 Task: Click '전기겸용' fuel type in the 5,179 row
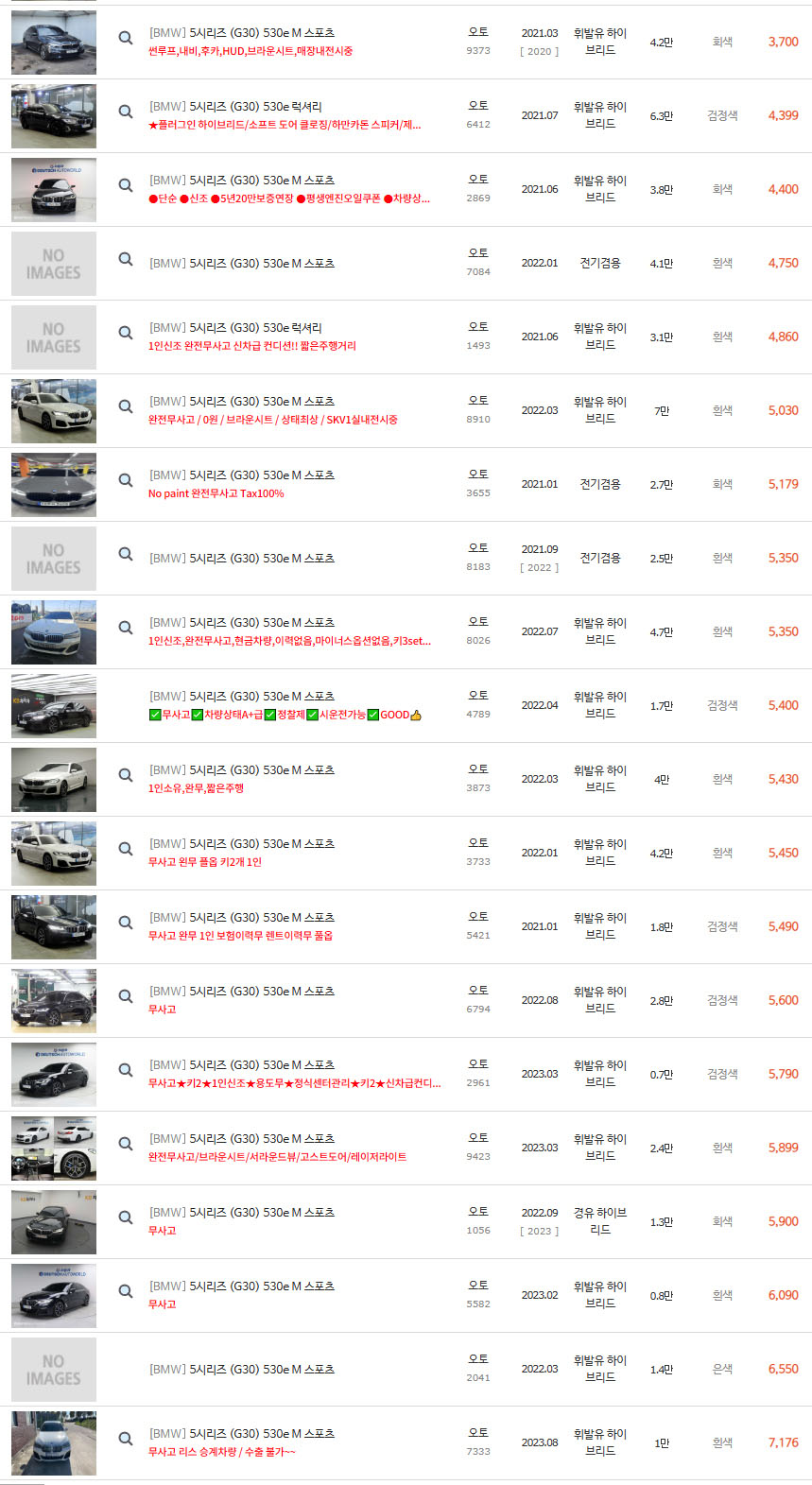[600, 484]
